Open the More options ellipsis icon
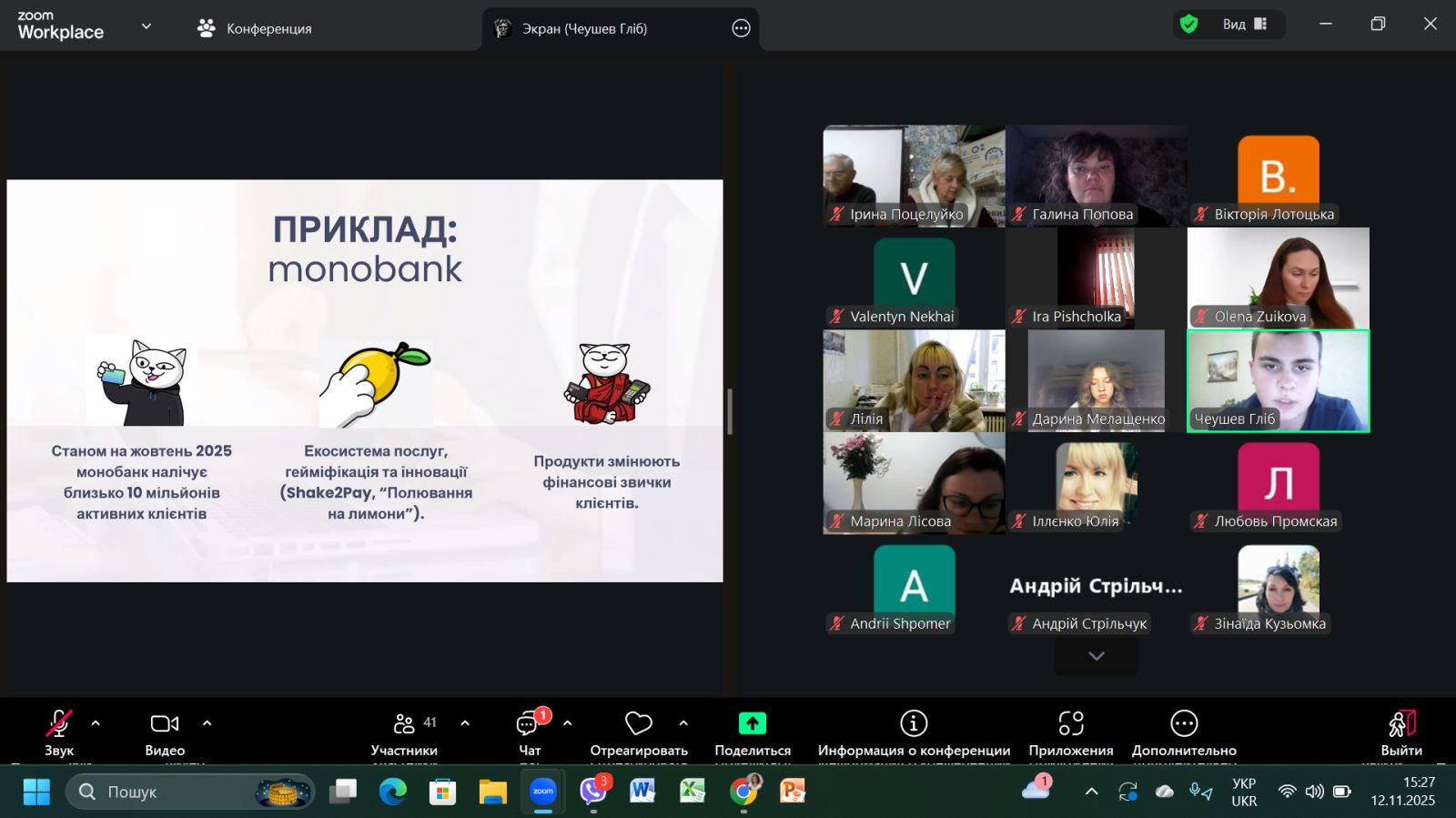This screenshot has height=818, width=1456. 1183,723
